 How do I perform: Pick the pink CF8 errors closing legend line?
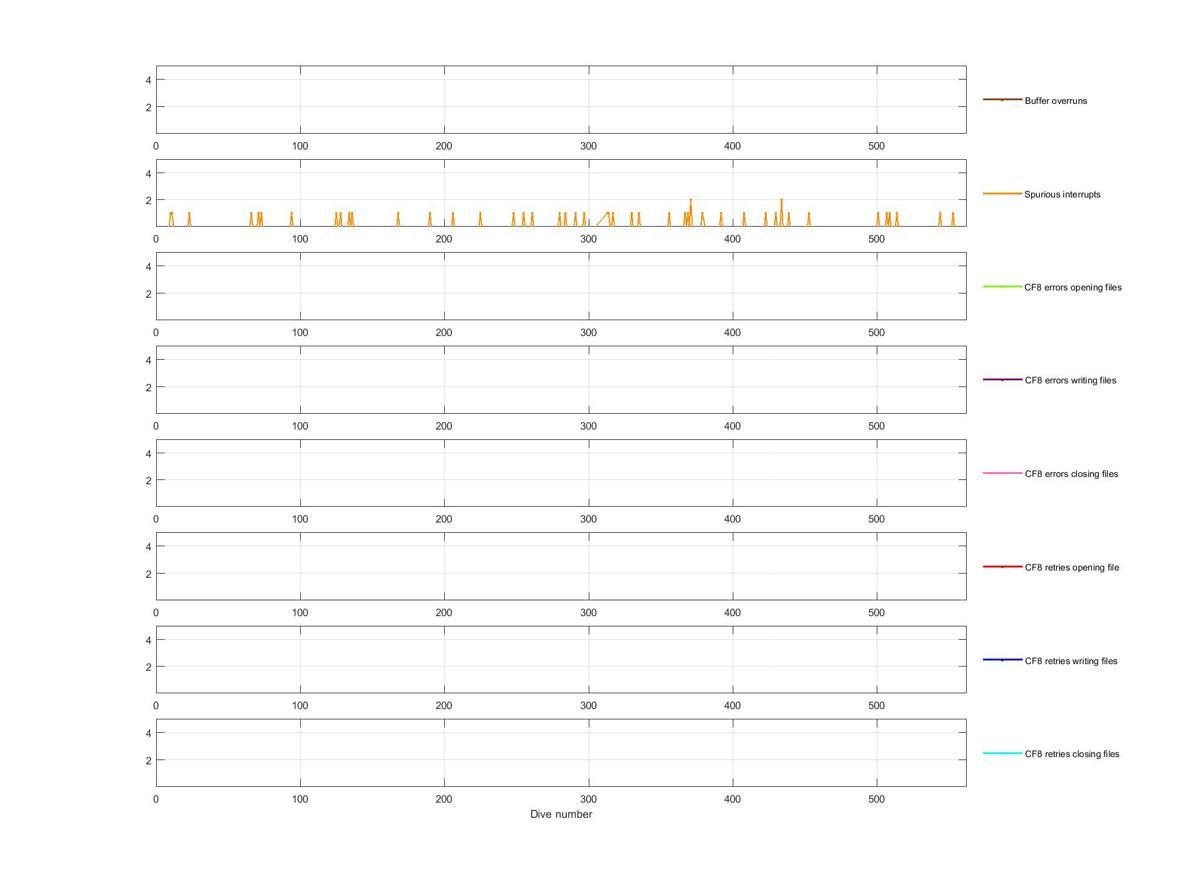coord(1002,473)
